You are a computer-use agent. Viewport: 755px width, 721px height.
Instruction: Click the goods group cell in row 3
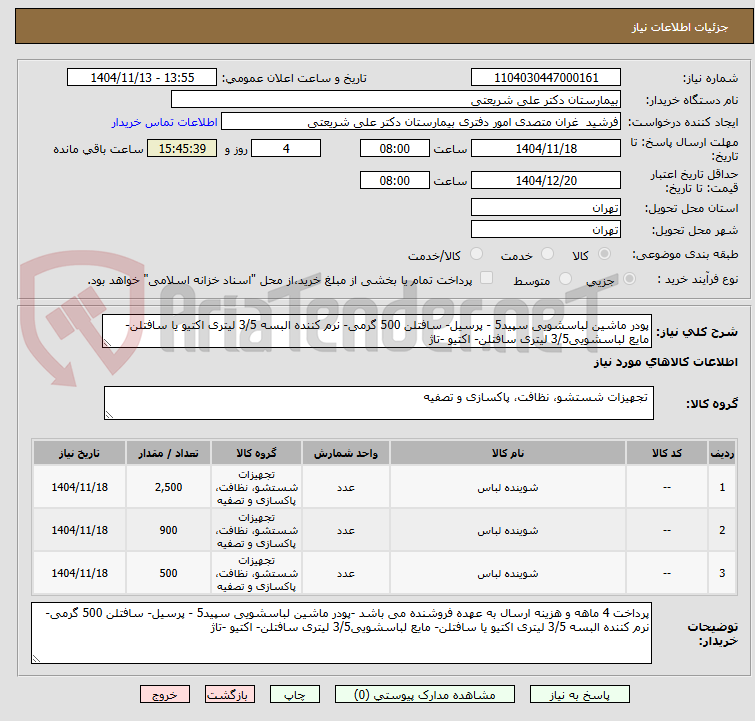tap(256, 573)
